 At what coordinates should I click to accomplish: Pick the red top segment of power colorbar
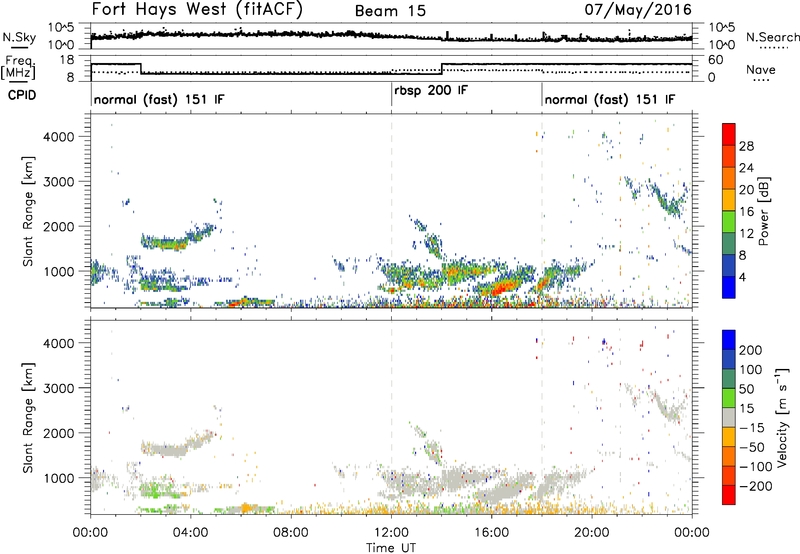729,134
